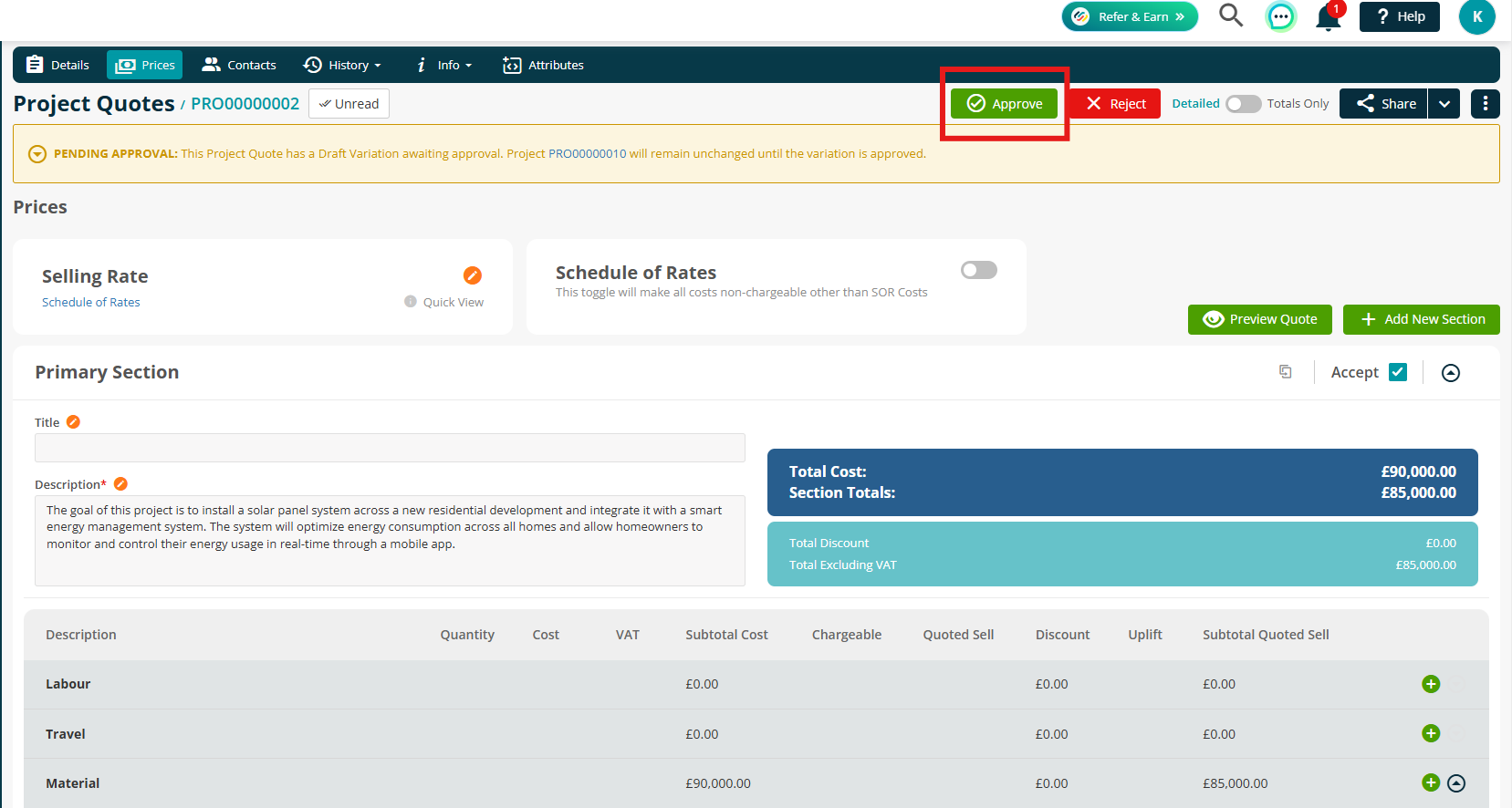
Task: Collapse the Material row
Action: pos(1456,783)
